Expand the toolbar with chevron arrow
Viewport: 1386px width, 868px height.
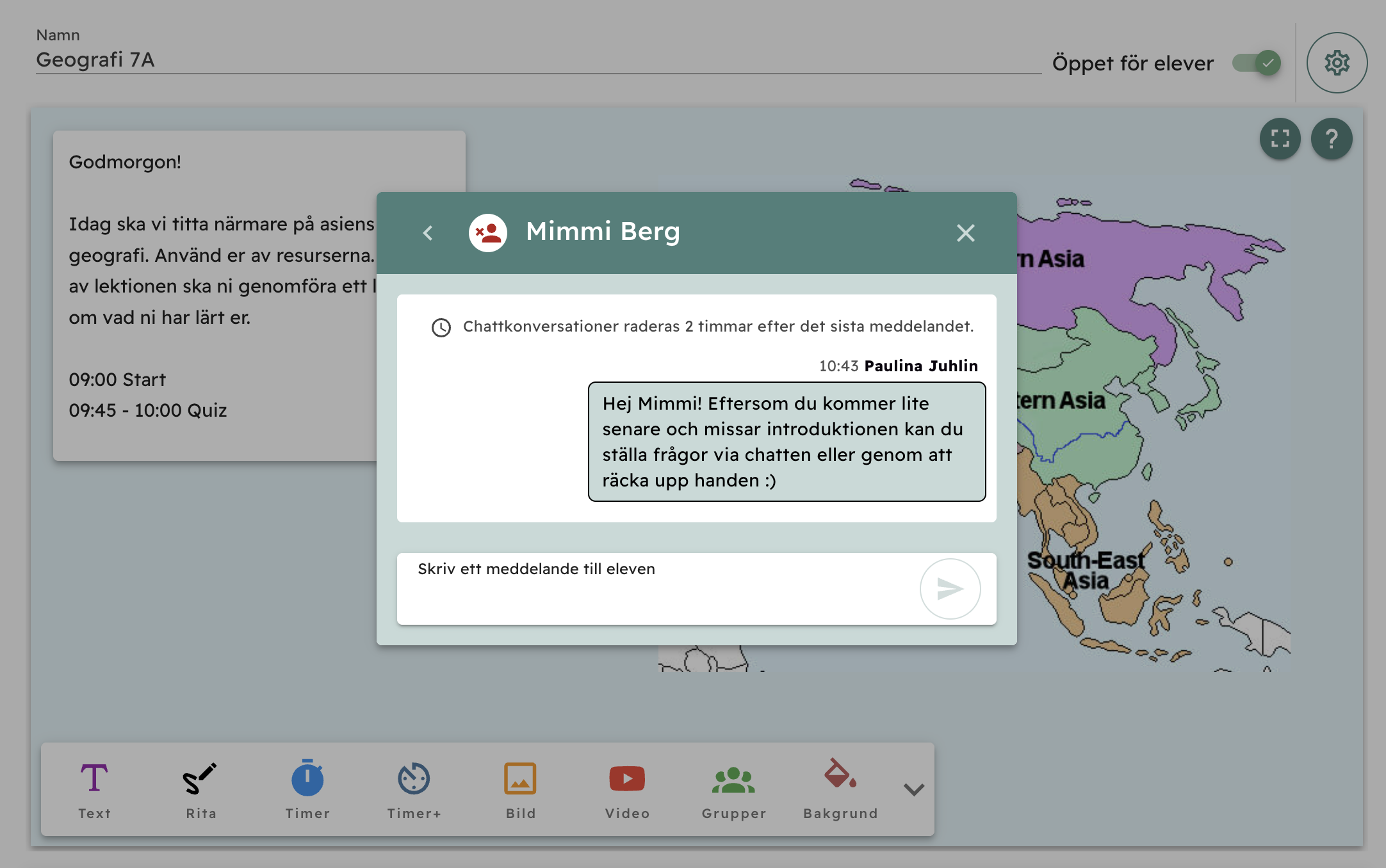pos(913,789)
